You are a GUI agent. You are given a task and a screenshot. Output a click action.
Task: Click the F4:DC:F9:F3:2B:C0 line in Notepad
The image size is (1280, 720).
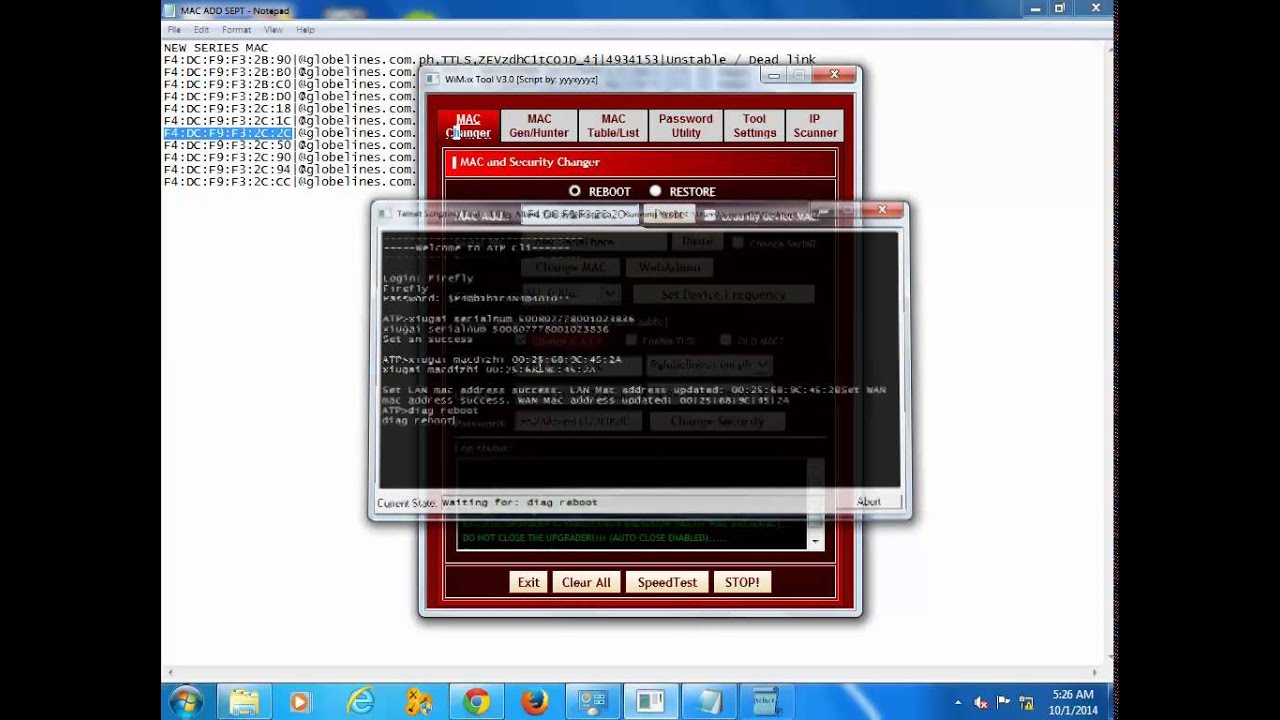tap(289, 84)
